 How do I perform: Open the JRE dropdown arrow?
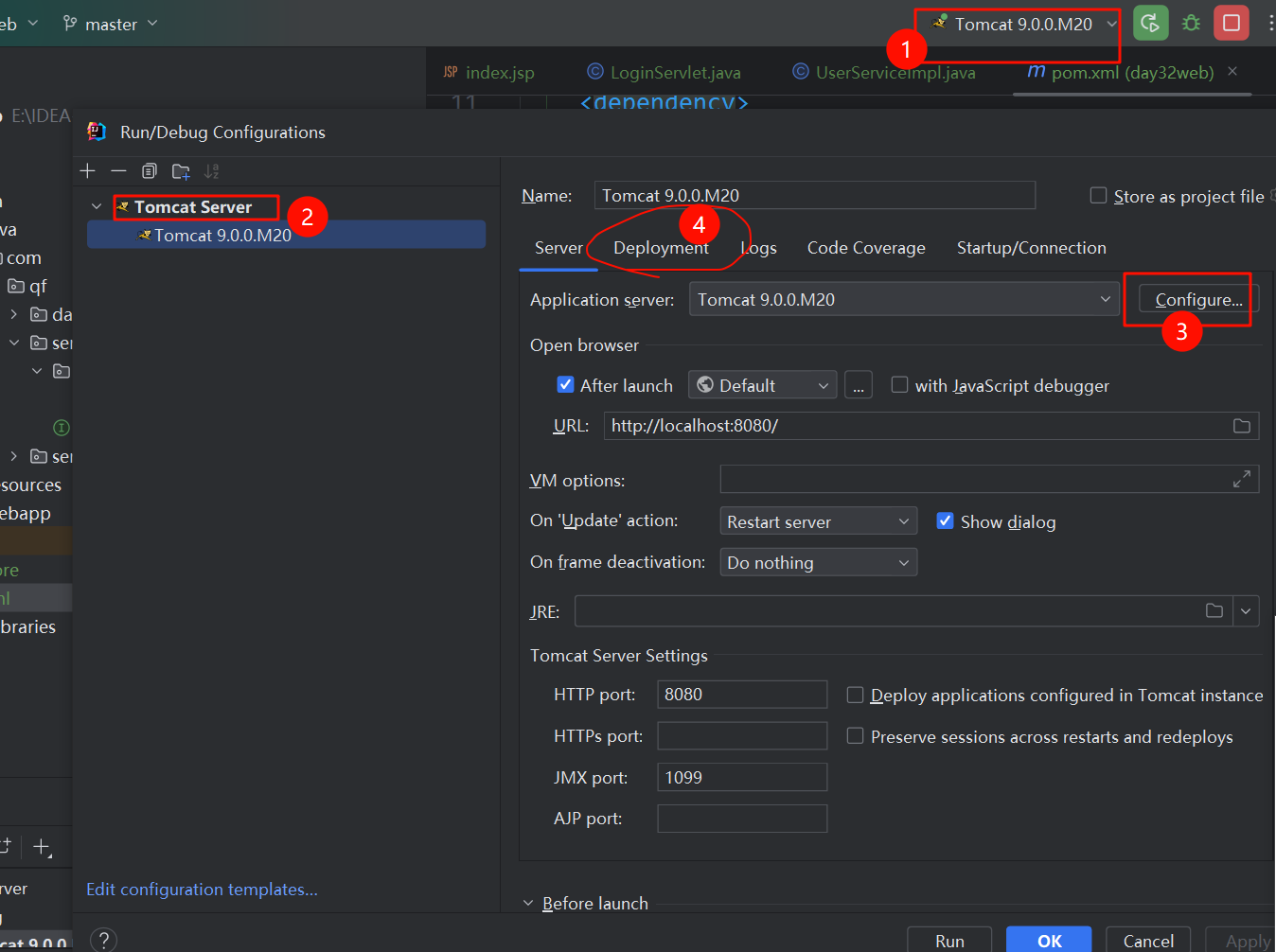click(1246, 611)
